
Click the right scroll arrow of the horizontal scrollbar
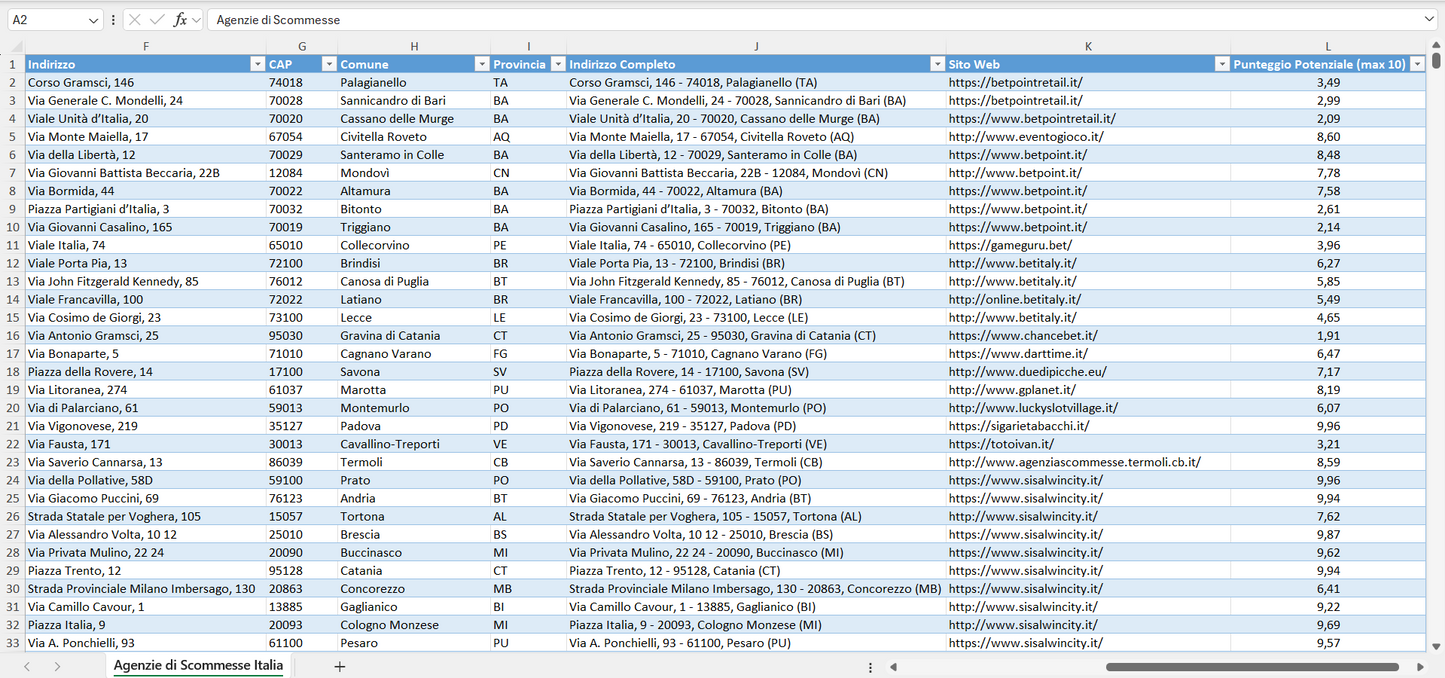tap(1421, 666)
